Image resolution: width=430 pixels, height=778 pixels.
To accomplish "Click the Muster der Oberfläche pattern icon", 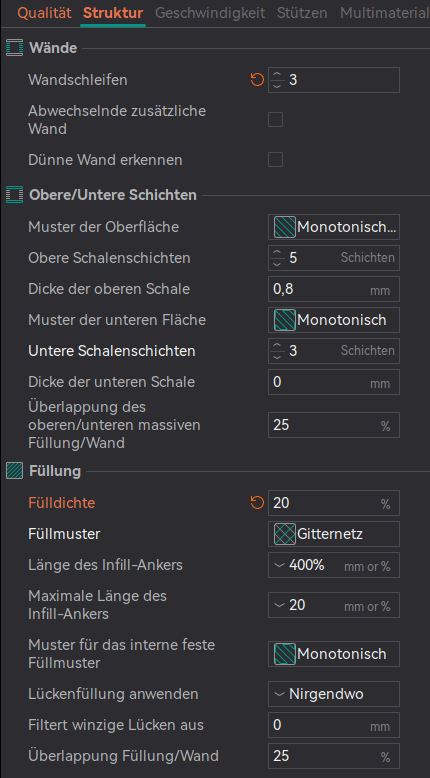I will pyautogui.click(x=285, y=227).
